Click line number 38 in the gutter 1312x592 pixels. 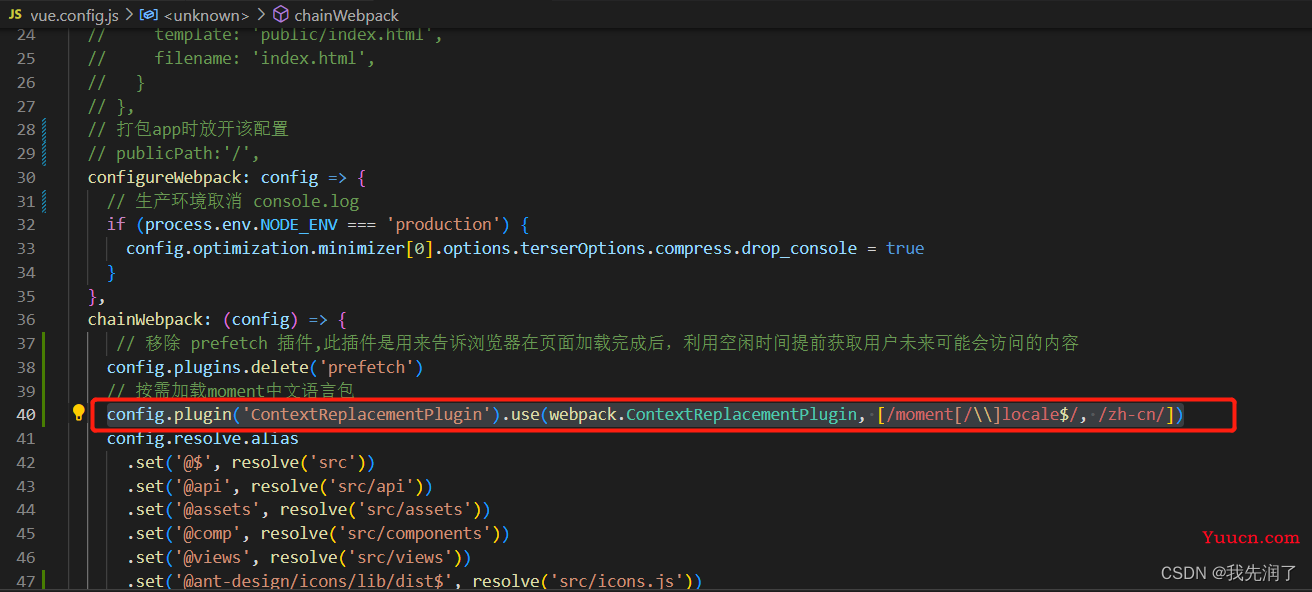26,367
